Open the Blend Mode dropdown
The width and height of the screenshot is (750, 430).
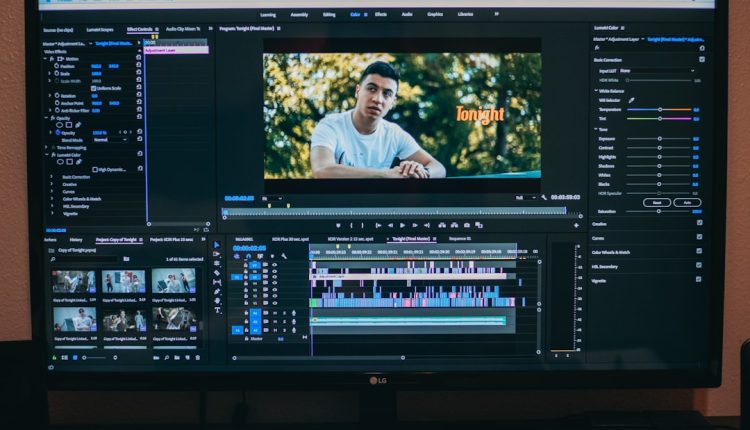[x=105, y=140]
